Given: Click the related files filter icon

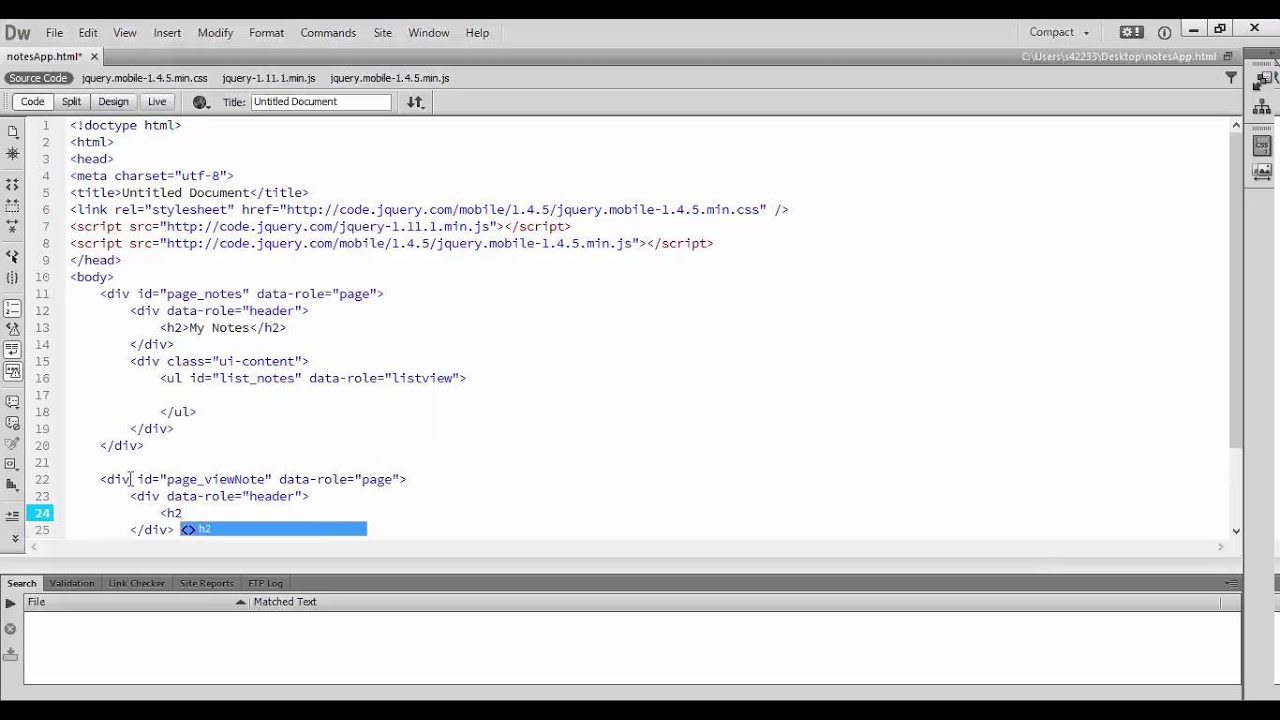Looking at the screenshot, I should 1231,78.
